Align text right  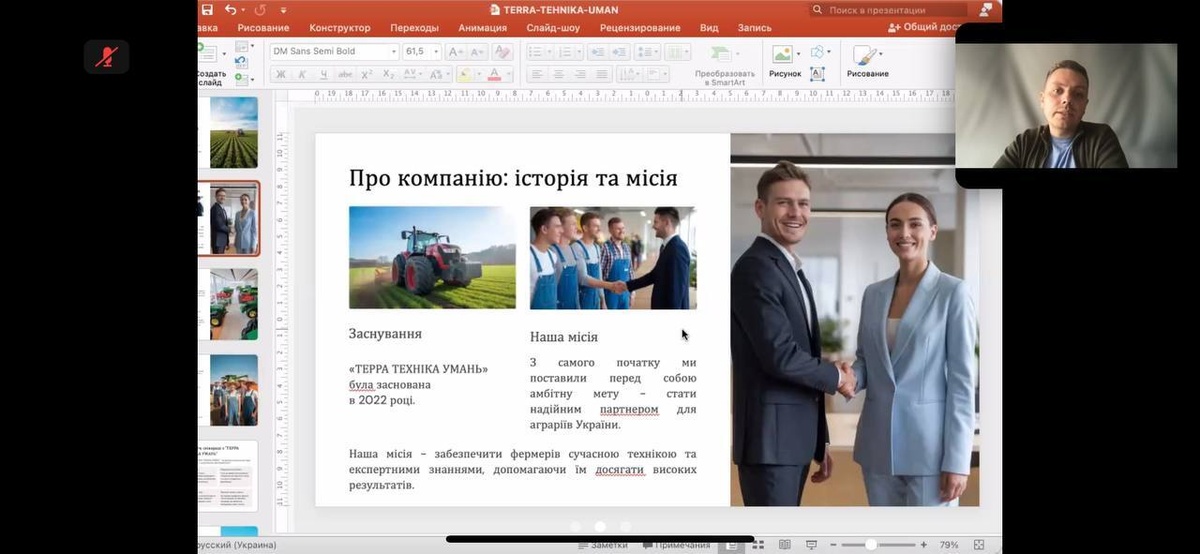click(x=580, y=75)
